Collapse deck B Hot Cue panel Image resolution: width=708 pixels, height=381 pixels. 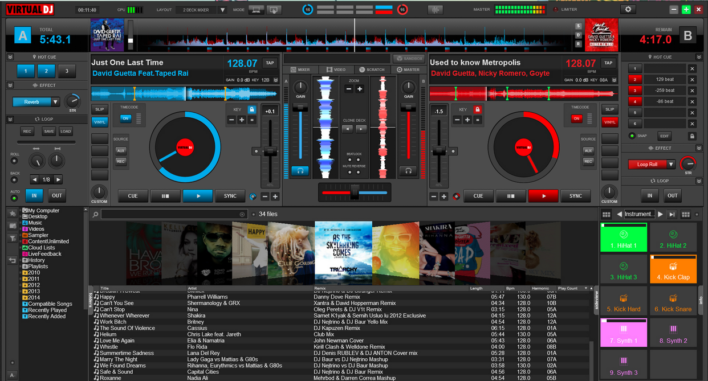[x=699, y=57]
